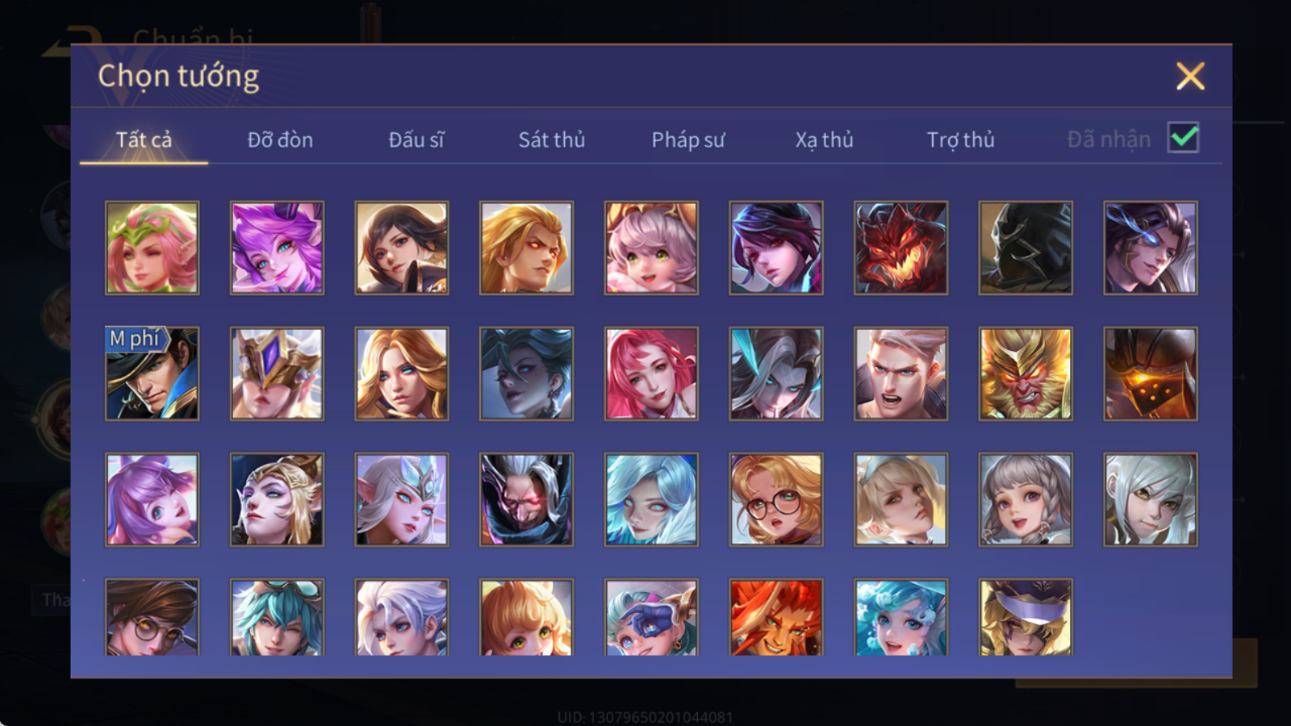Choose the armored hero with glowing orange visor

pyautogui.click(x=1150, y=374)
